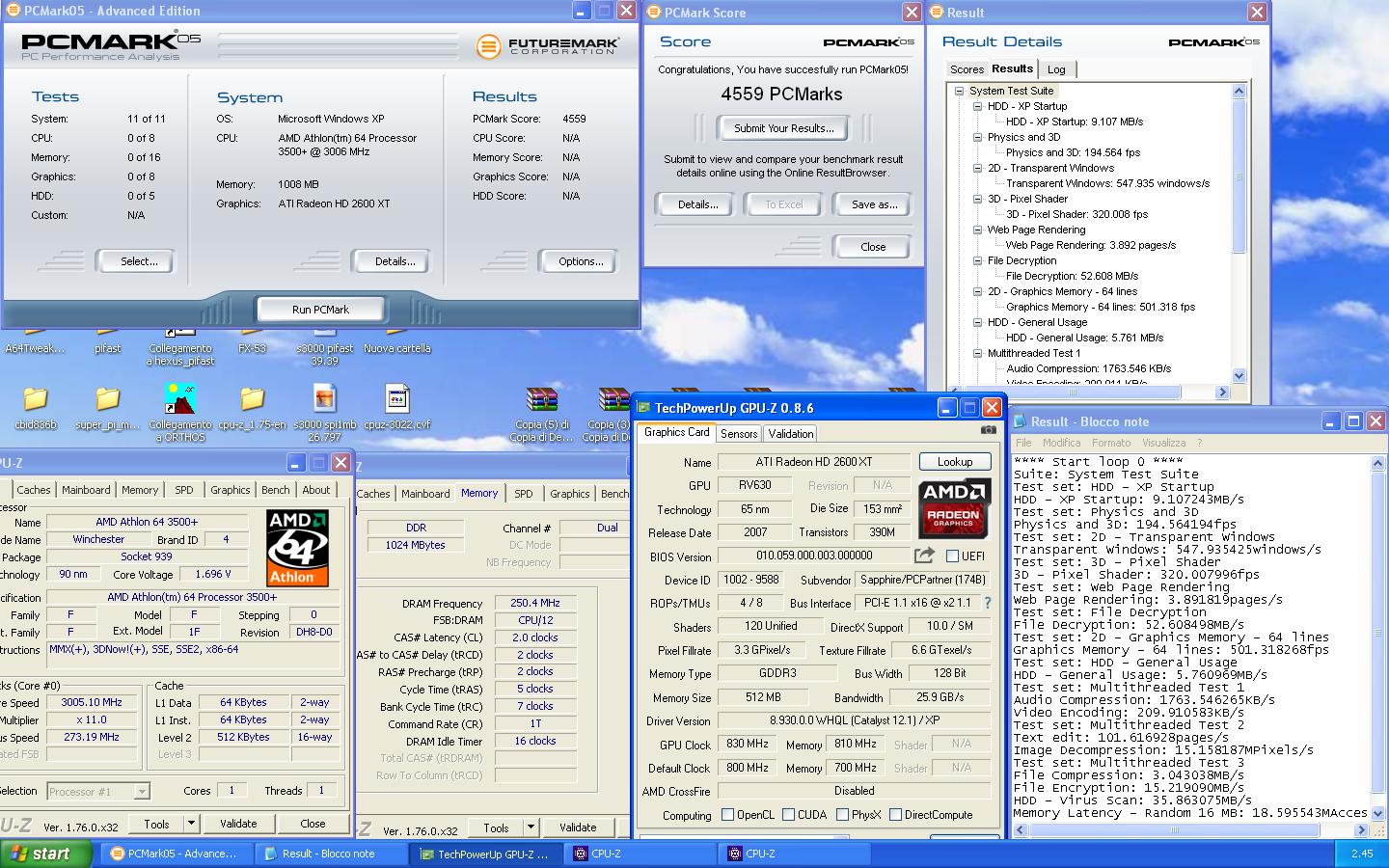Screen dimensions: 1389x868
Task: Click the PCMark Score window title icon
Action: tap(653, 13)
